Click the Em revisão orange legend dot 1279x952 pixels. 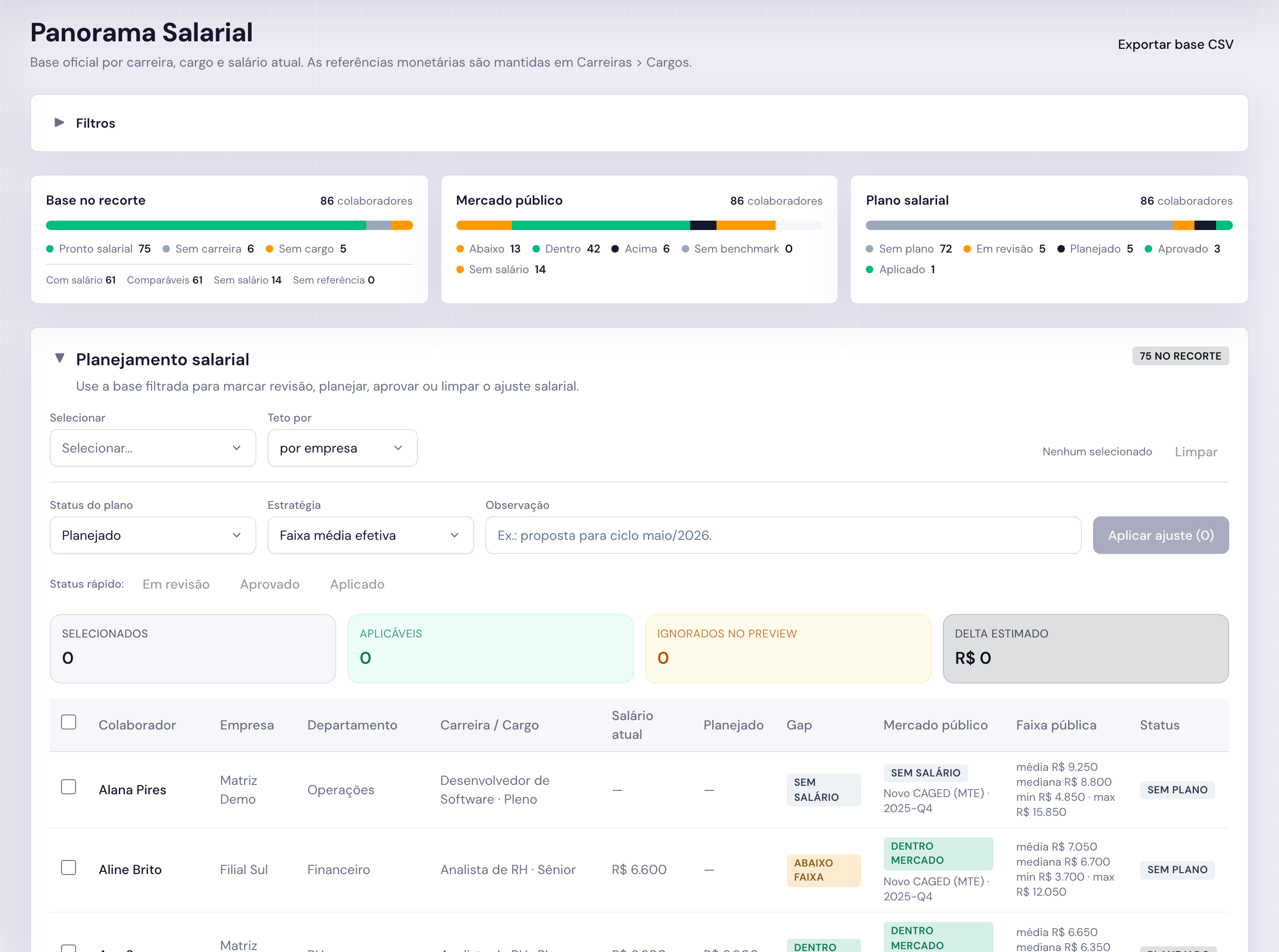coord(967,249)
